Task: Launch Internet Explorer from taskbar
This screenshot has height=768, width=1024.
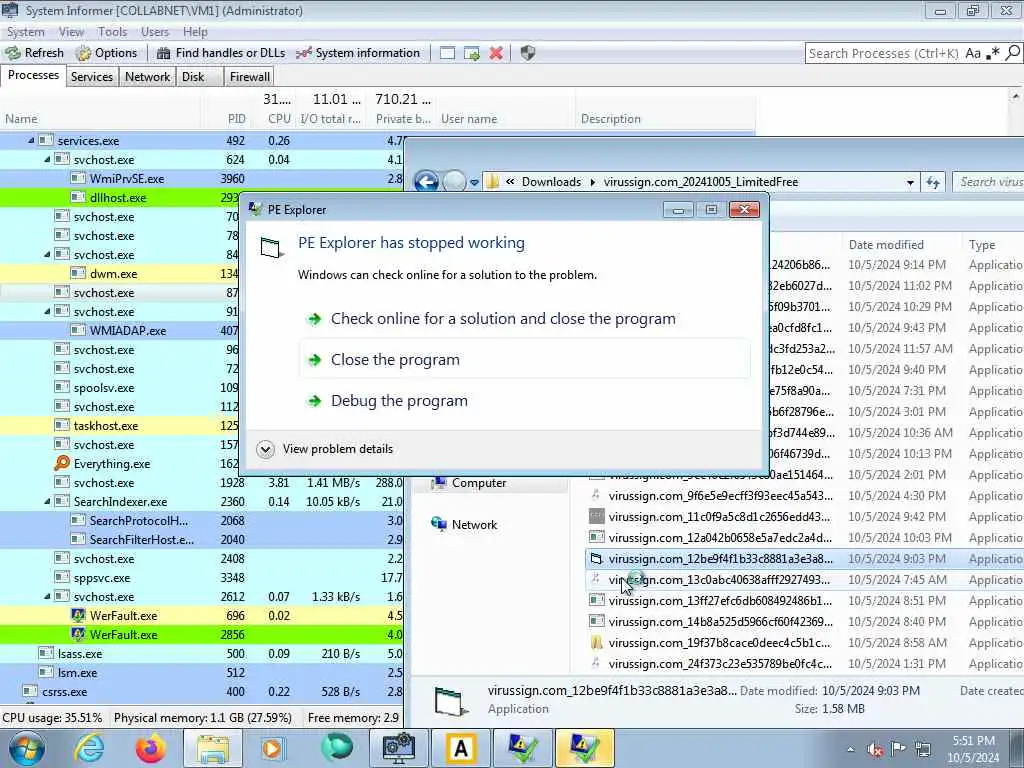Action: [89, 748]
